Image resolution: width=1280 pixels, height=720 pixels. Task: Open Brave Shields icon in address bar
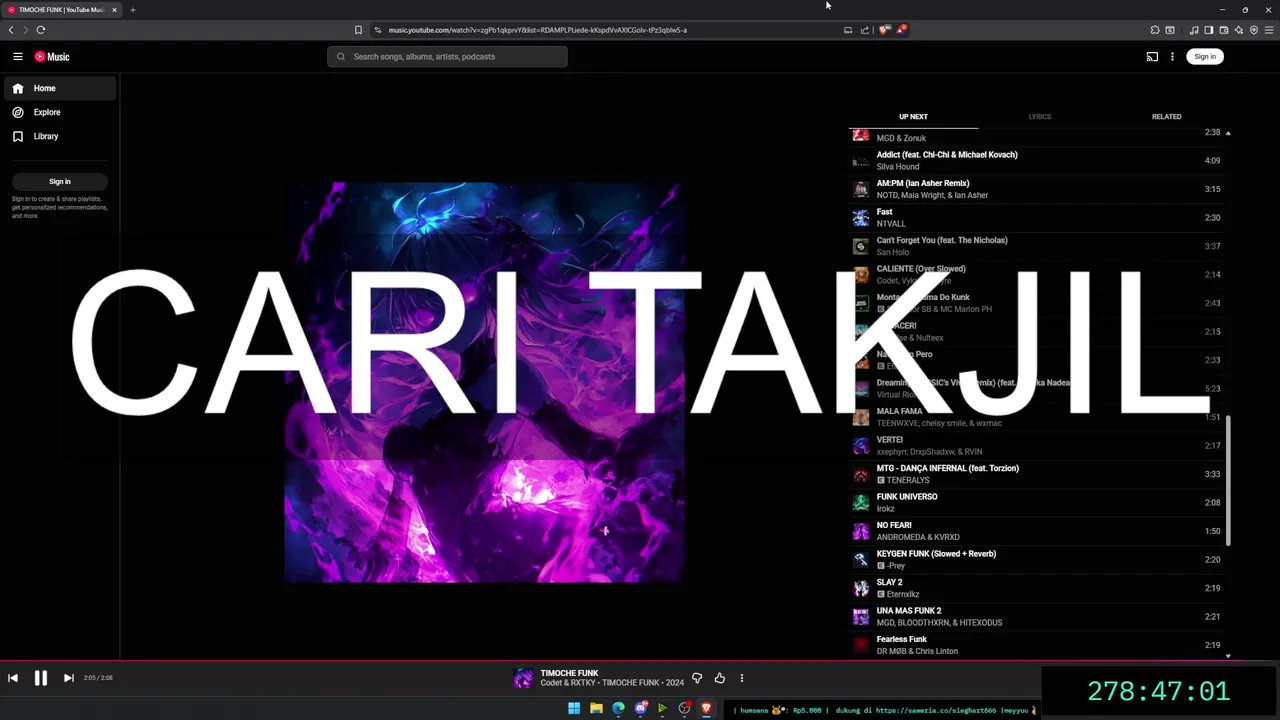[x=884, y=30]
